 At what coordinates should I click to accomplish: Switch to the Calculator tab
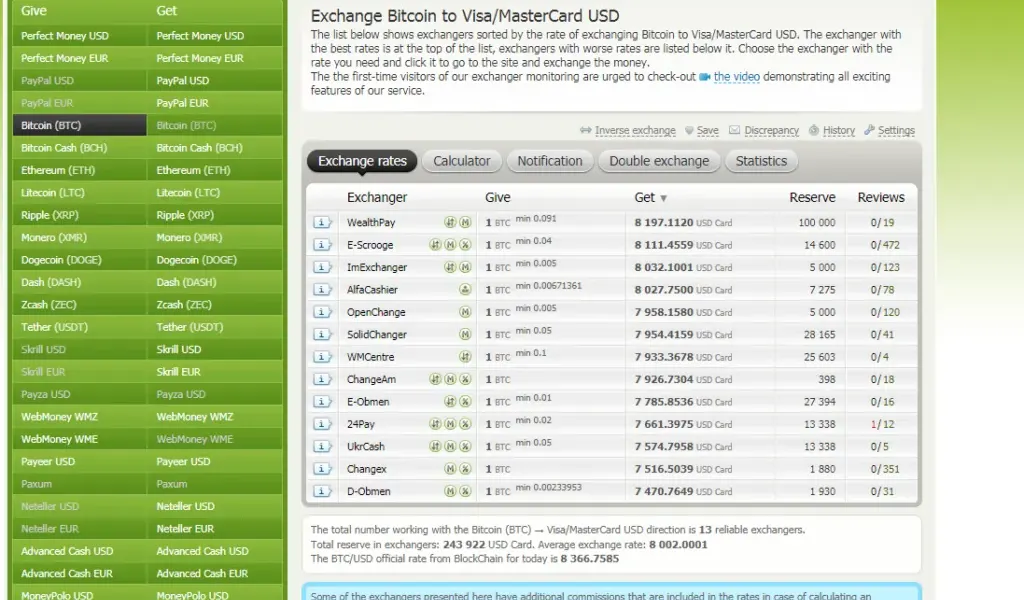pos(462,161)
